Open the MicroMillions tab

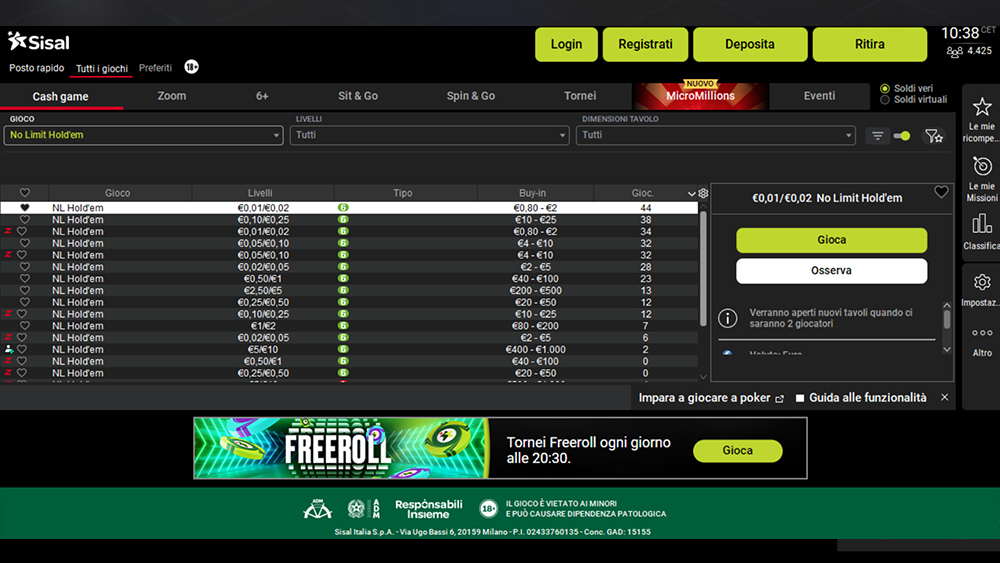[700, 96]
